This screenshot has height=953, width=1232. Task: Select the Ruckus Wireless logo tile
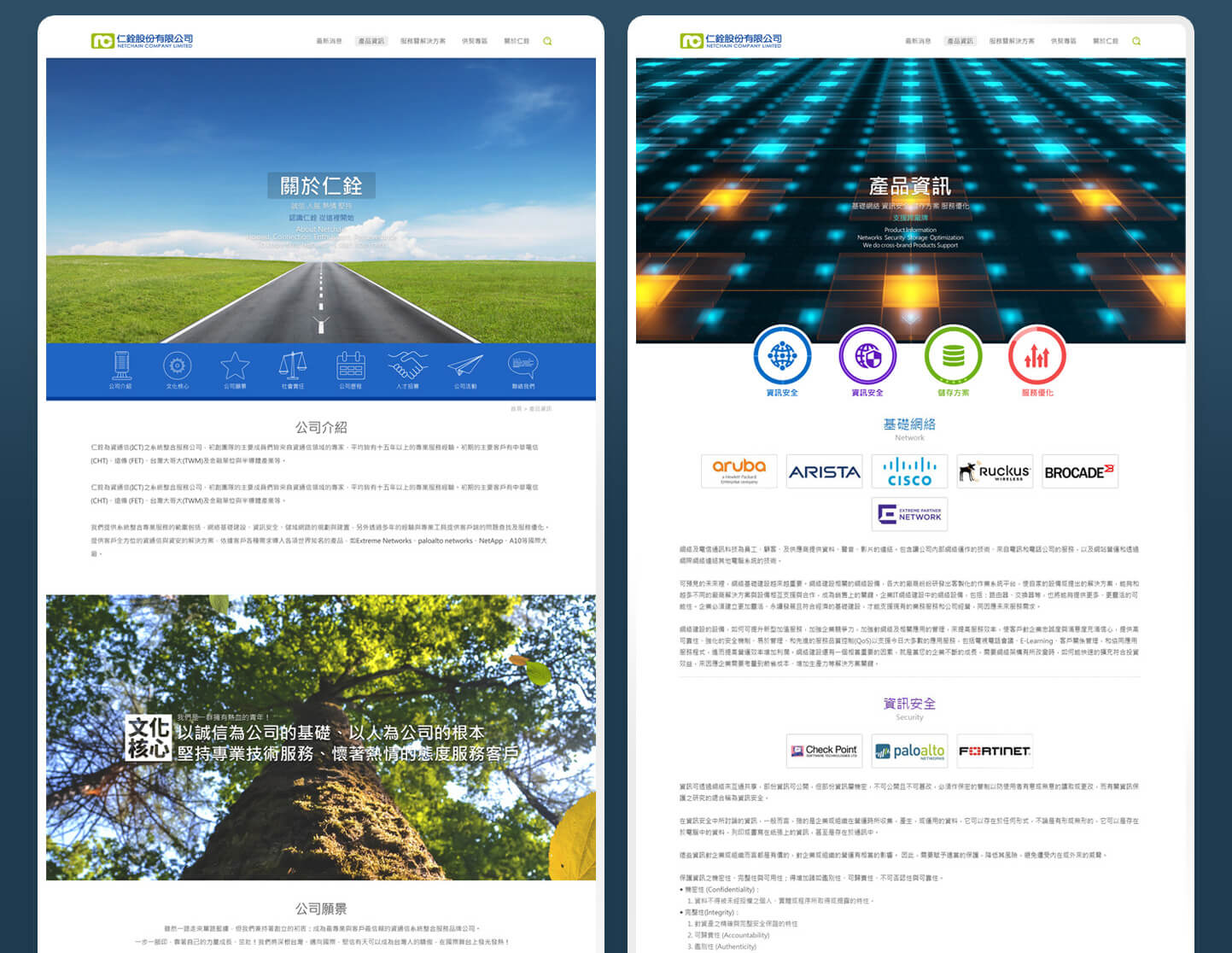click(995, 471)
